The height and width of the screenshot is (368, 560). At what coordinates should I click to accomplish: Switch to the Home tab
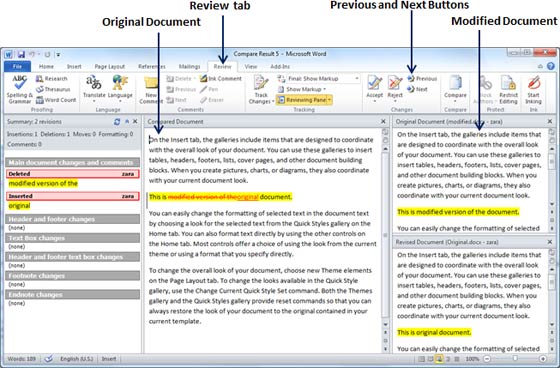coord(46,66)
